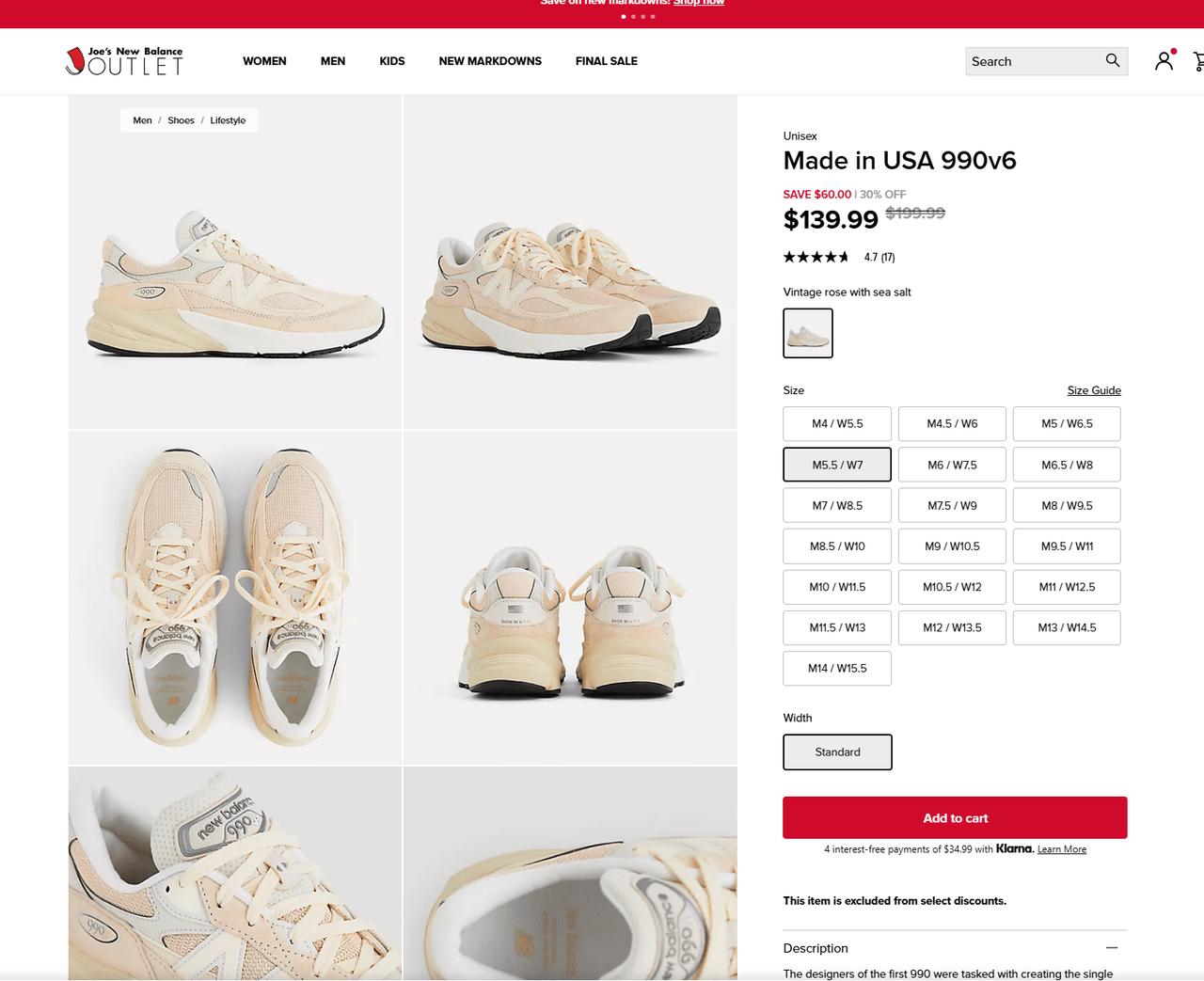The height and width of the screenshot is (981, 1204).
Task: Open the Kids menu
Action: (x=392, y=61)
